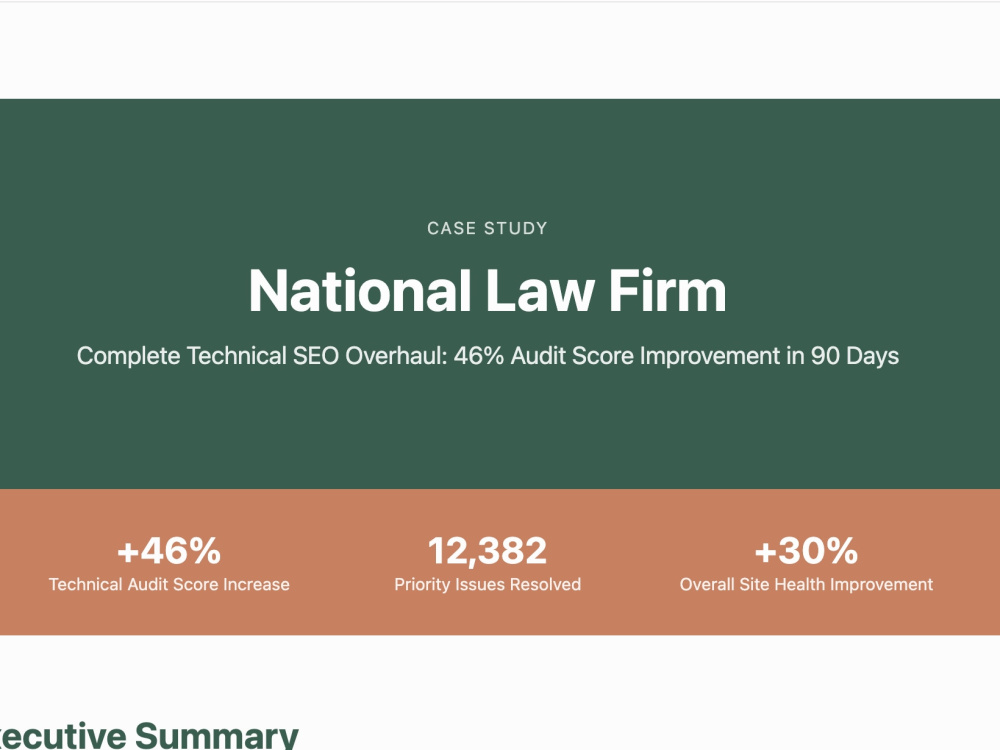Click 'Technical Audit Score Increase' label
Screen dimensions: 1000x750
pyautogui.click(x=169, y=584)
